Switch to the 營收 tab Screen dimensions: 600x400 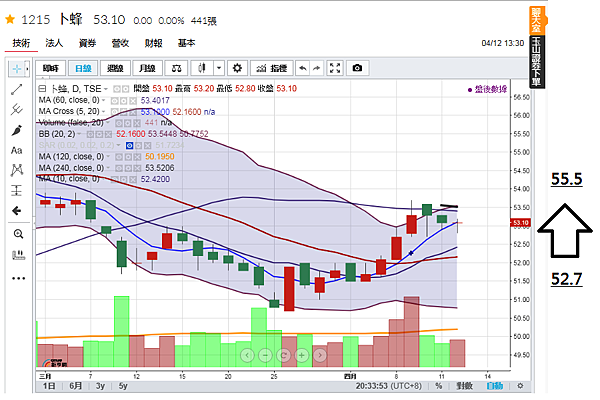pyautogui.click(x=120, y=43)
